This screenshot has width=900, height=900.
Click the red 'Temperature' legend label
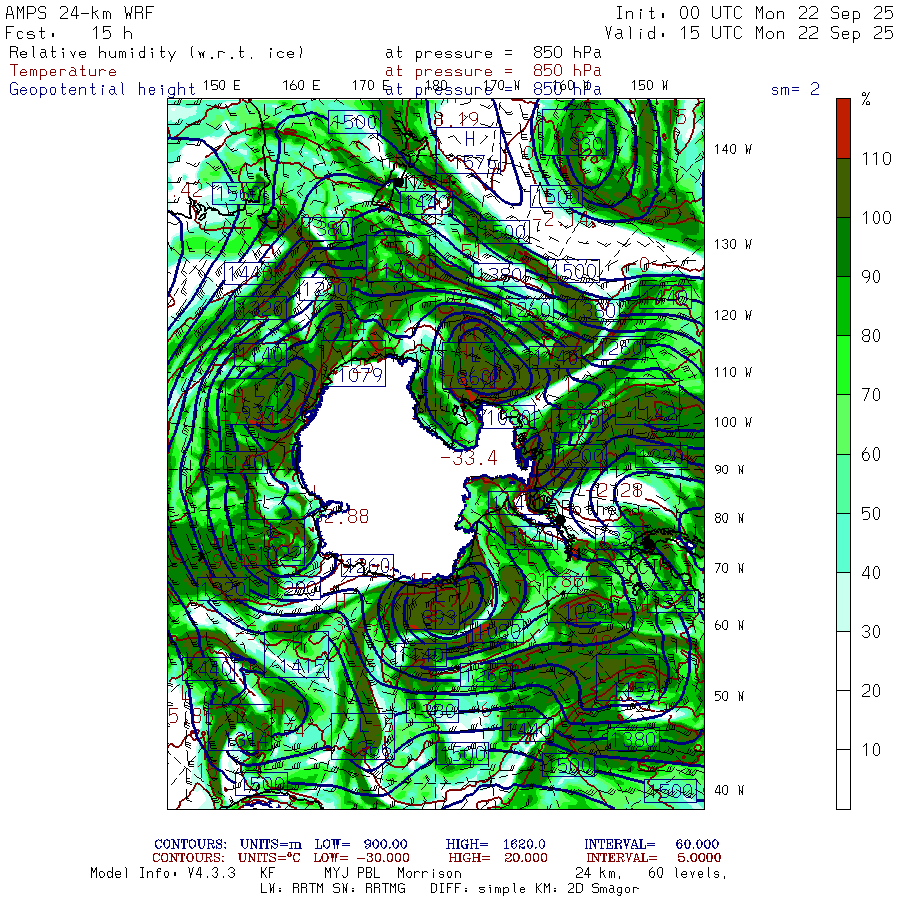(x=63, y=71)
